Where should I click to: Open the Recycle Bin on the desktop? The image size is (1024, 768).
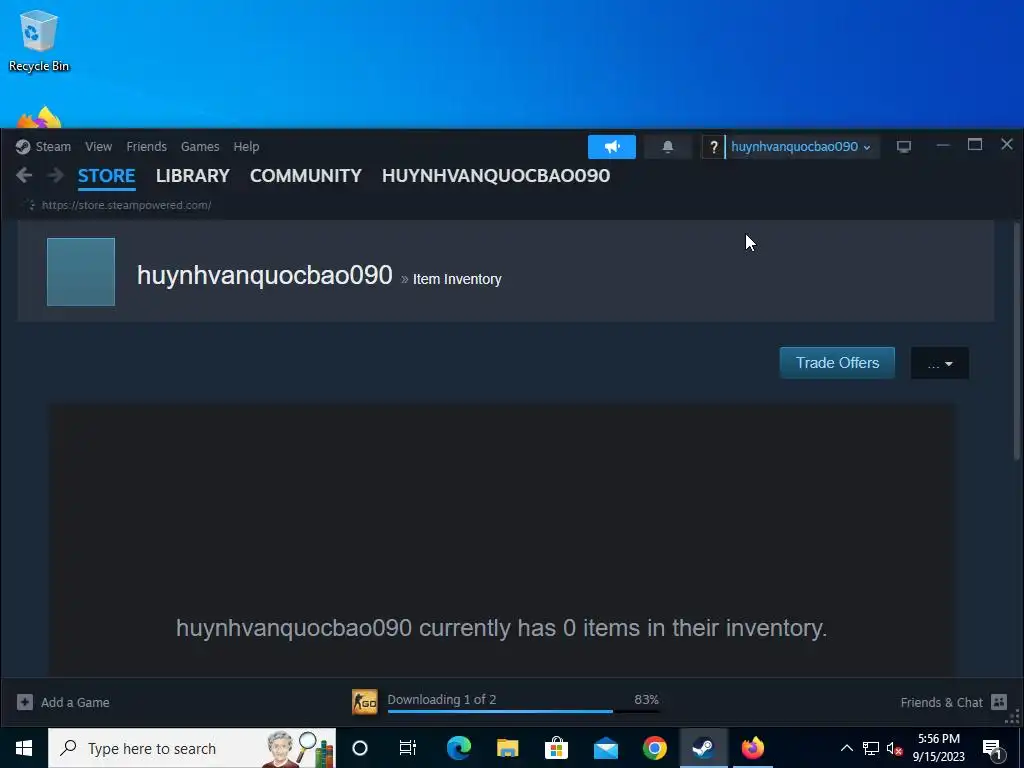[39, 40]
